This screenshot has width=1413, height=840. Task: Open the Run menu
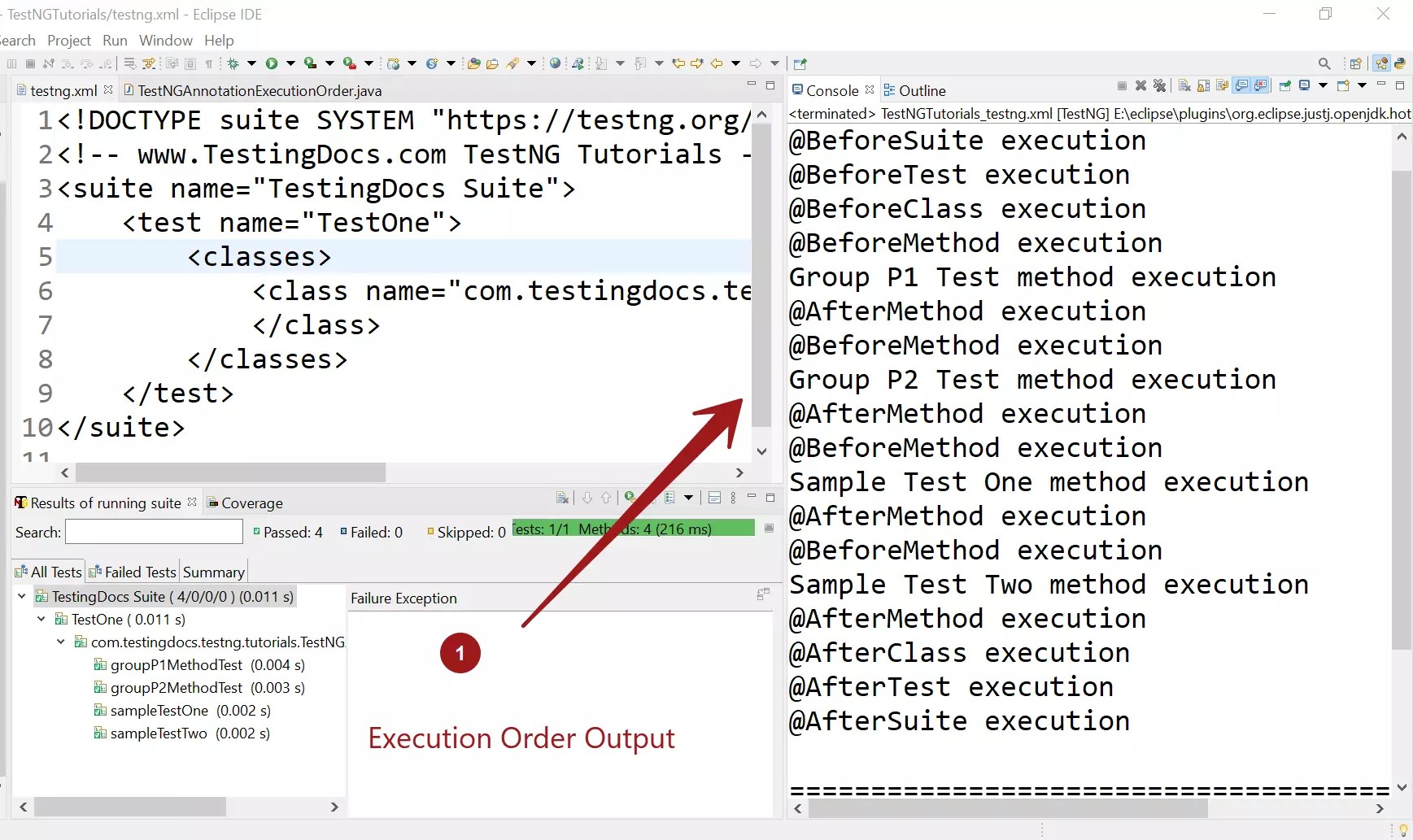[x=115, y=41]
